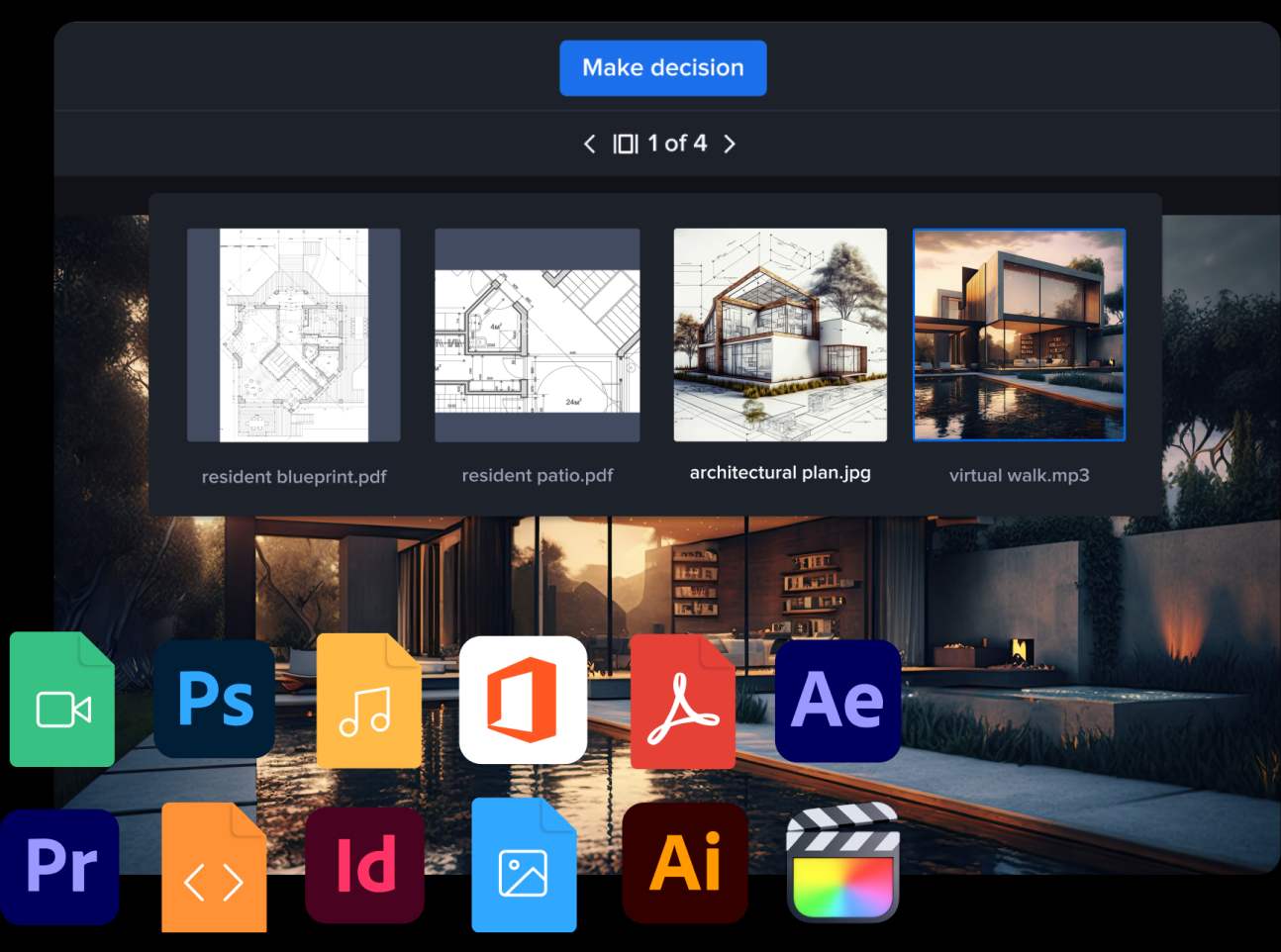The width and height of the screenshot is (1281, 952).
Task: Select the resident patio.pdf thumbnail
Action: tap(537, 334)
